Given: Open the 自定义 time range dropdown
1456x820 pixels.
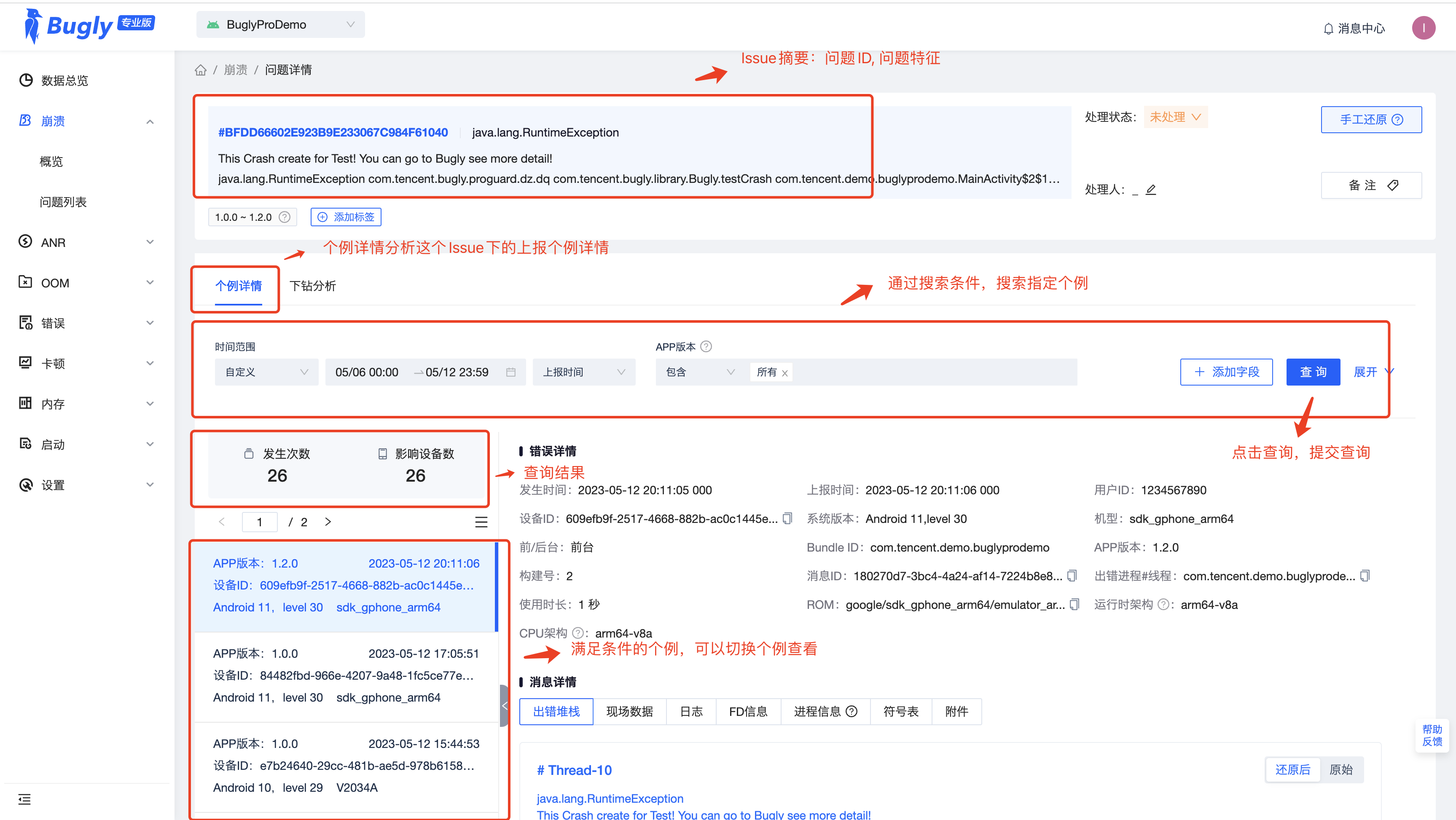Looking at the screenshot, I should point(266,372).
